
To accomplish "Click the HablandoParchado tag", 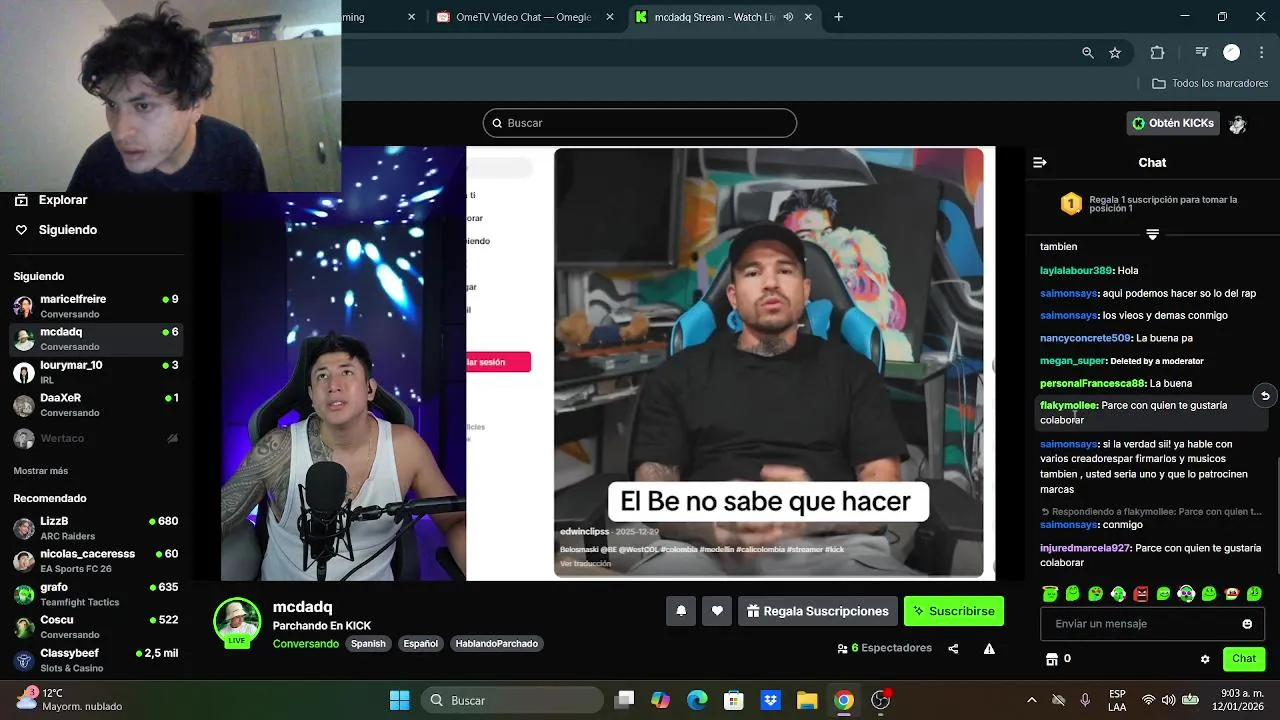I will tap(497, 644).
